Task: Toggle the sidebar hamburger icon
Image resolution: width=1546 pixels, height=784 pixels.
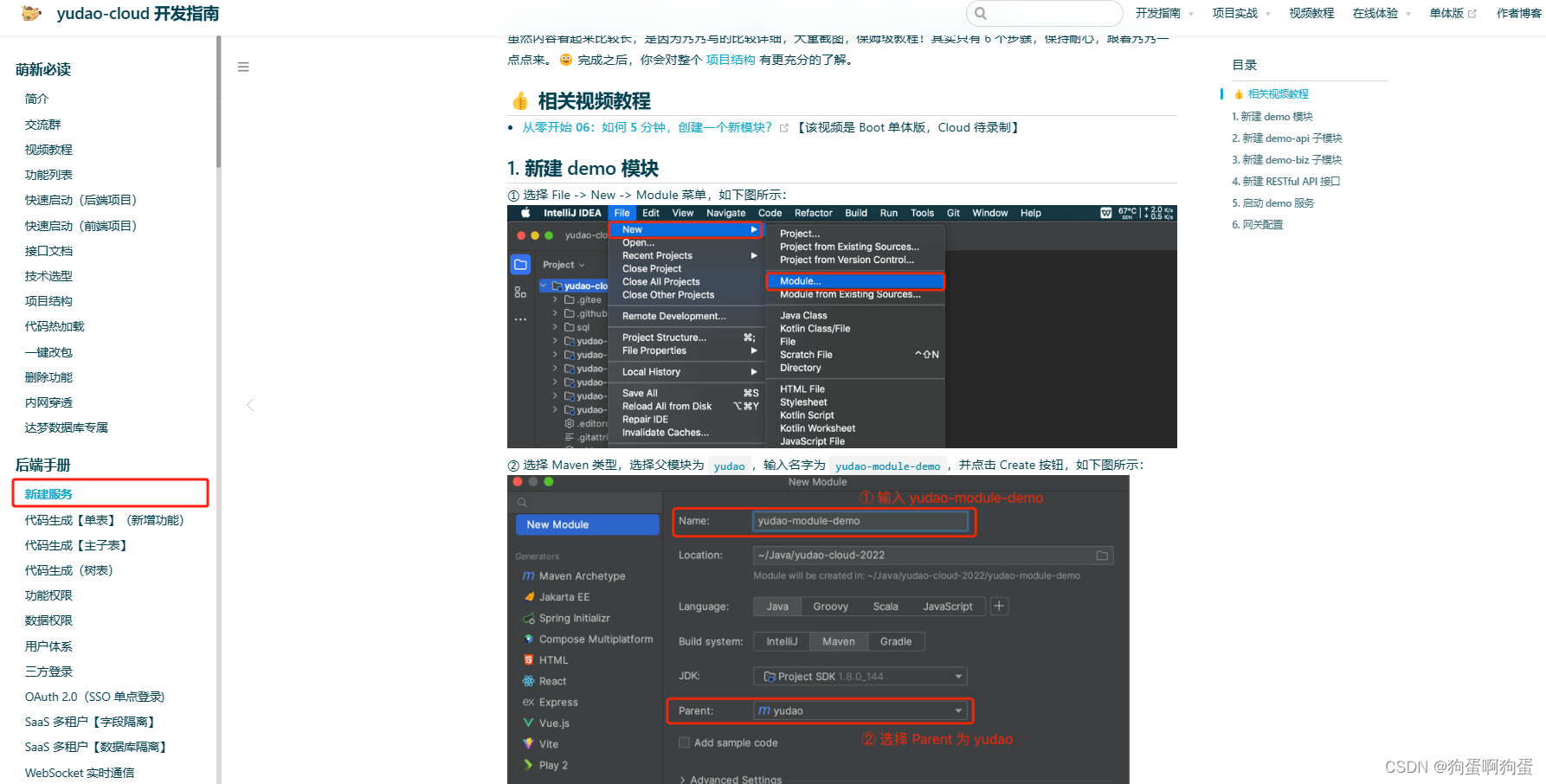Action: pos(243,67)
